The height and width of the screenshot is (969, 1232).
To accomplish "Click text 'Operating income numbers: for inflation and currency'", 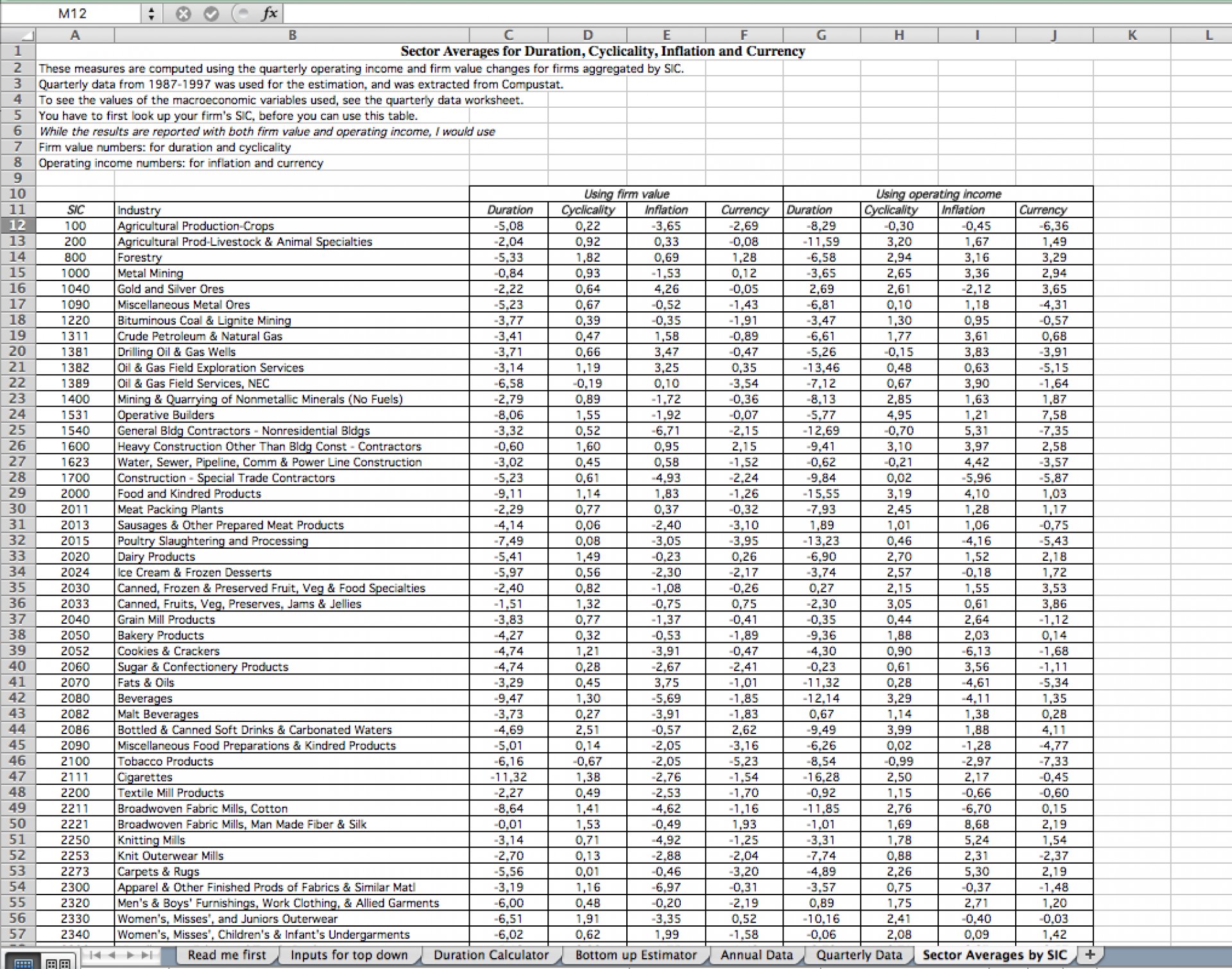I will pyautogui.click(x=181, y=163).
